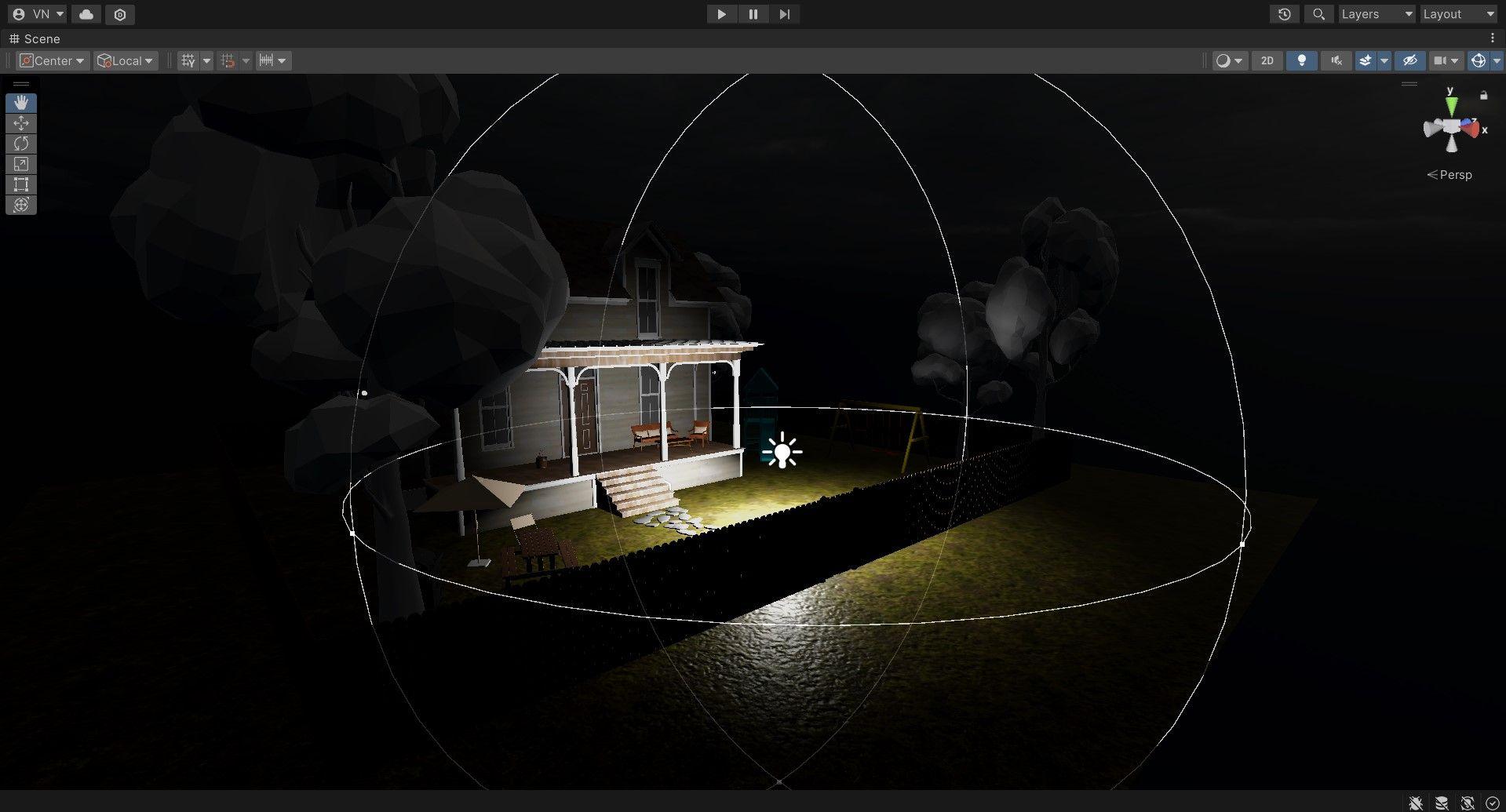Open the editor settings gear icon
1506x812 pixels.
(x=119, y=13)
